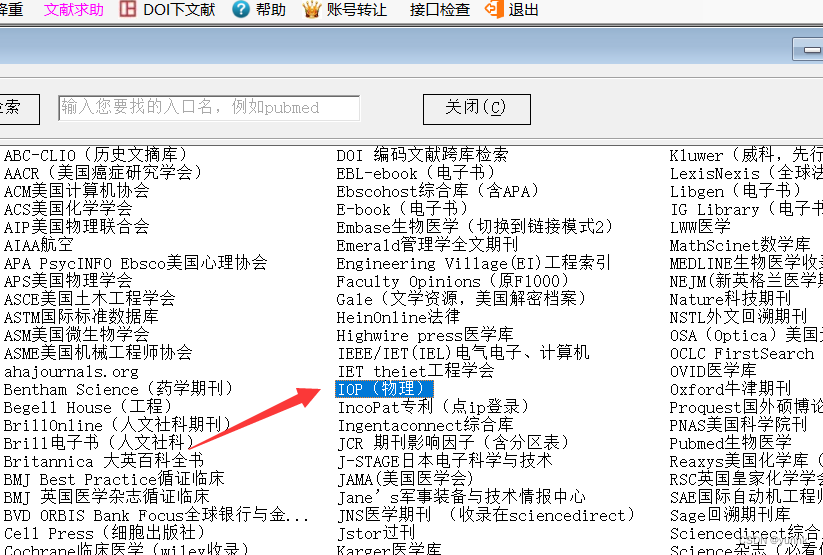This screenshot has width=823, height=555.
Task: Select Embase生物医学 entry
Action: (476, 227)
